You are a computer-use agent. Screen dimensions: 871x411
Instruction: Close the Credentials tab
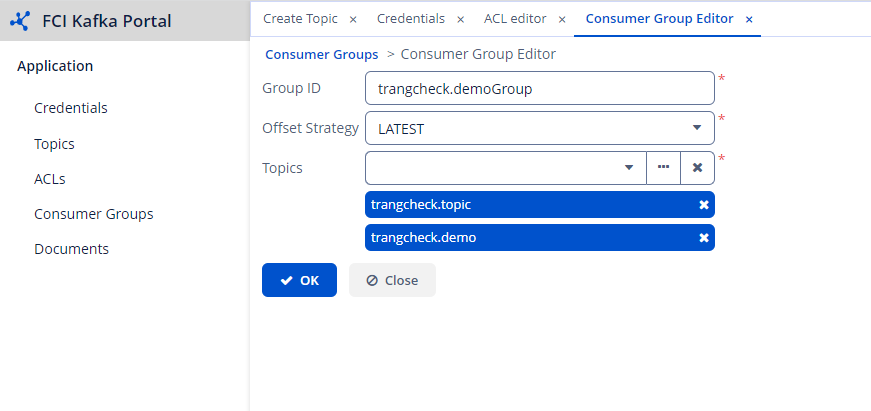click(459, 19)
